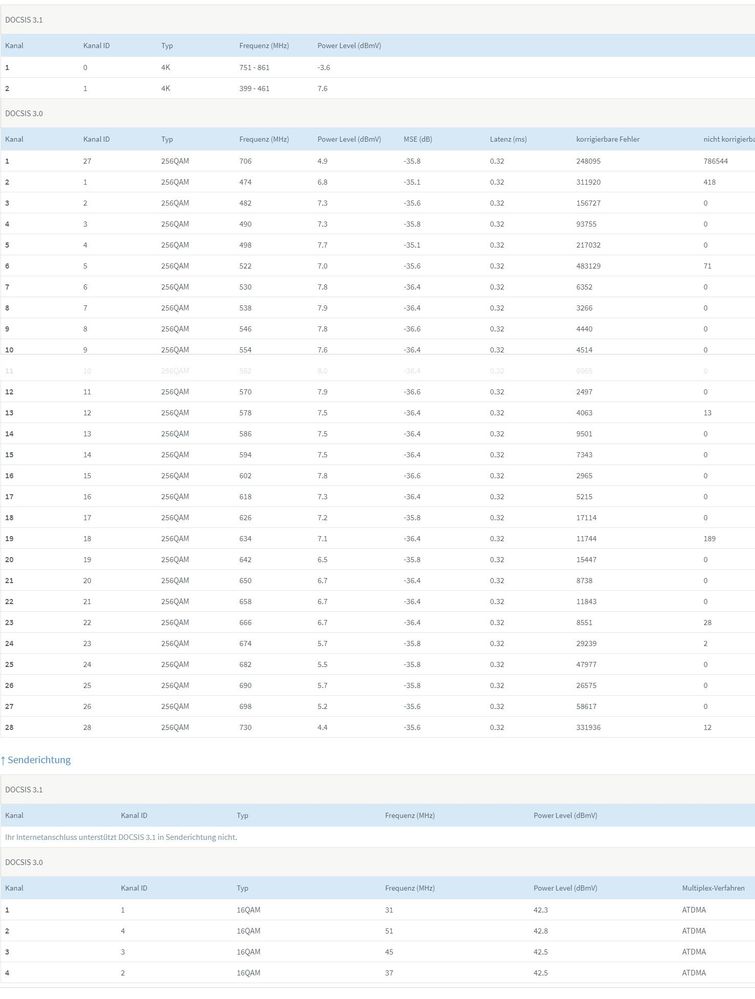Image resolution: width=755 pixels, height=999 pixels.
Task: Select the power level 4.9 cell
Action: tap(322, 161)
